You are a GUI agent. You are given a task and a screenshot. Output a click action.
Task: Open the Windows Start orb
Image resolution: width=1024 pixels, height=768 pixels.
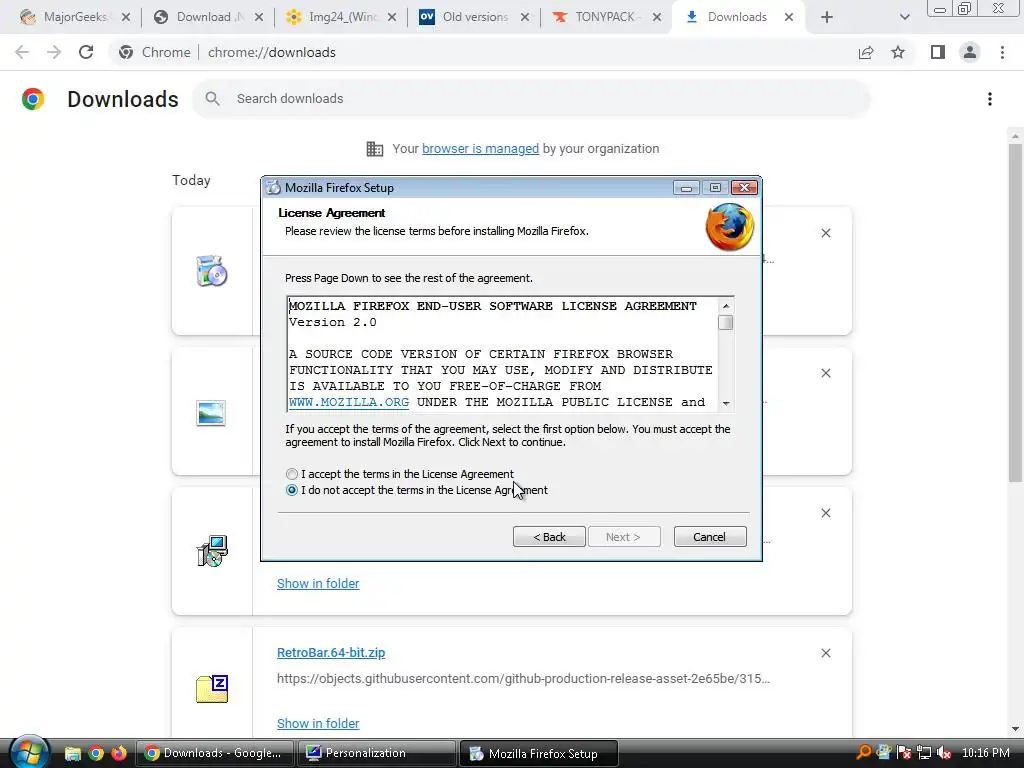(29, 752)
